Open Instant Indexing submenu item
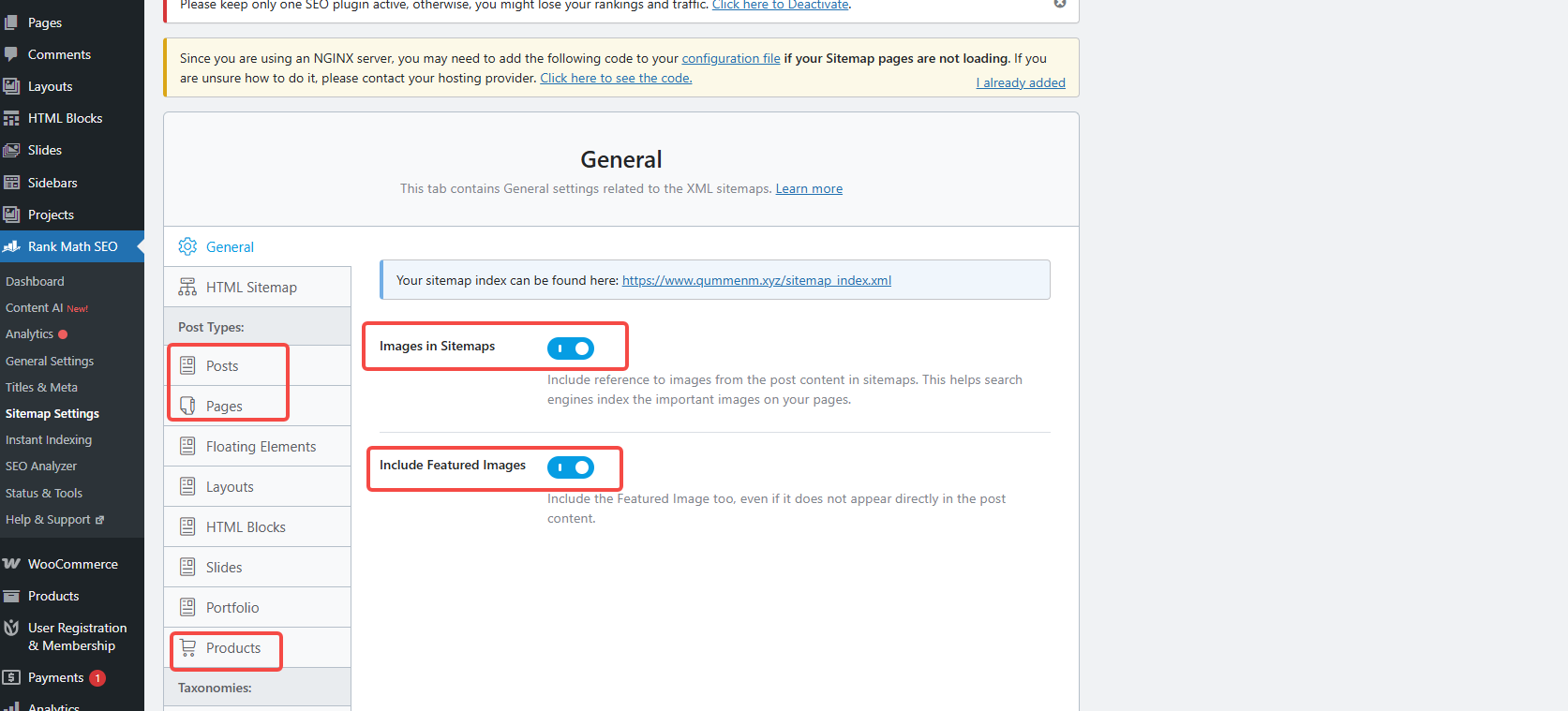 (x=49, y=439)
